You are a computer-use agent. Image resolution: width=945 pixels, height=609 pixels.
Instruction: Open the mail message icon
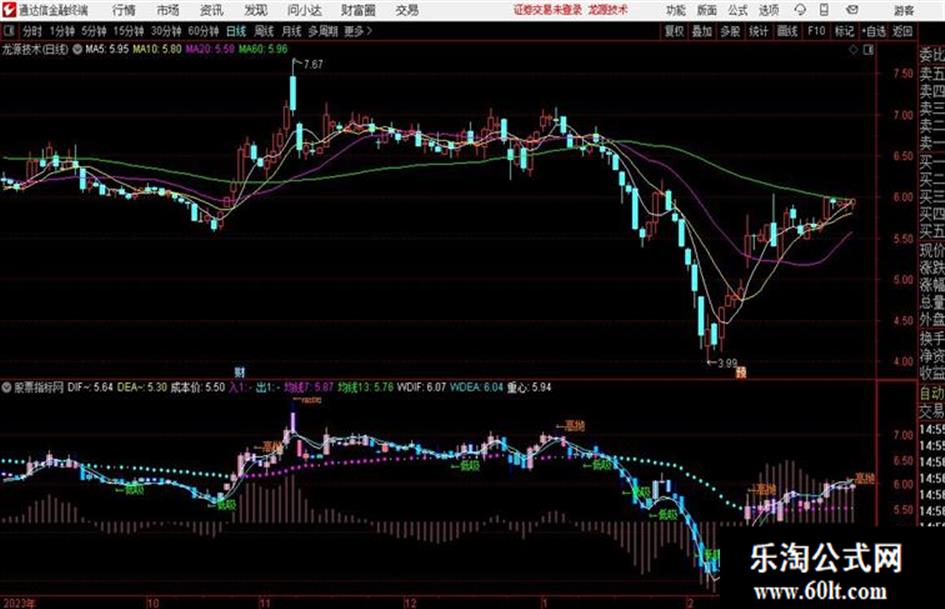click(x=852, y=10)
